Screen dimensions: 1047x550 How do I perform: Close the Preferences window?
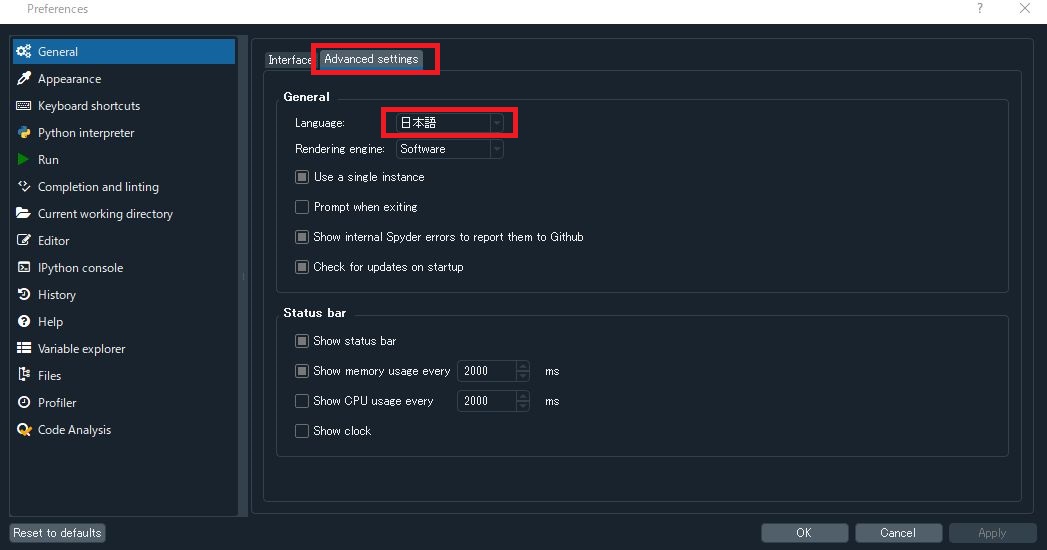(1025, 9)
